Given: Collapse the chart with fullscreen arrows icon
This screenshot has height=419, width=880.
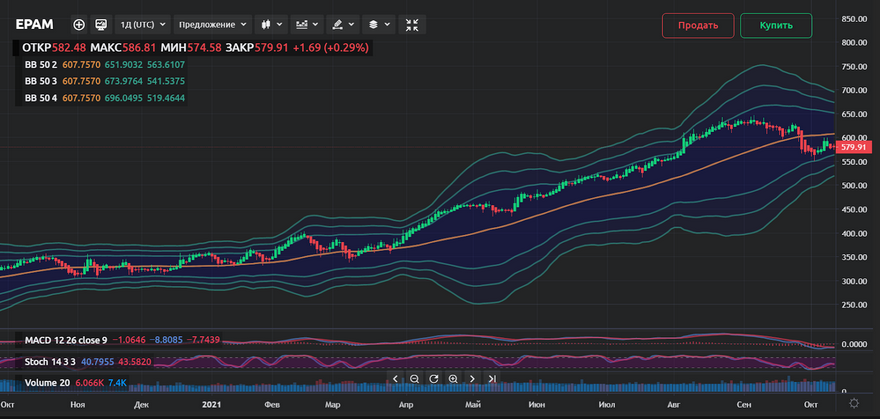Looking at the screenshot, I should 412,24.
